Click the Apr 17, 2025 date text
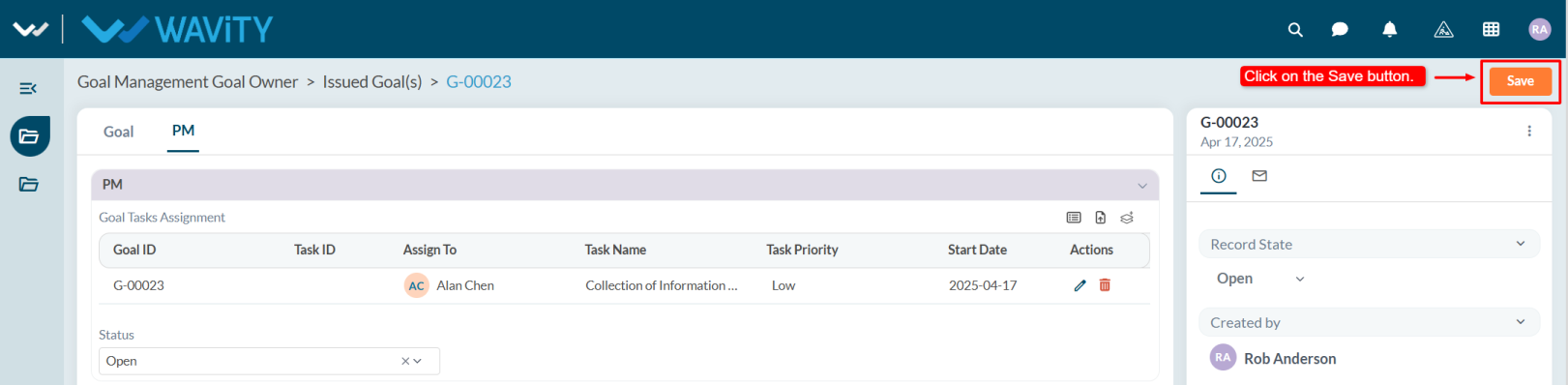 pos(1236,142)
